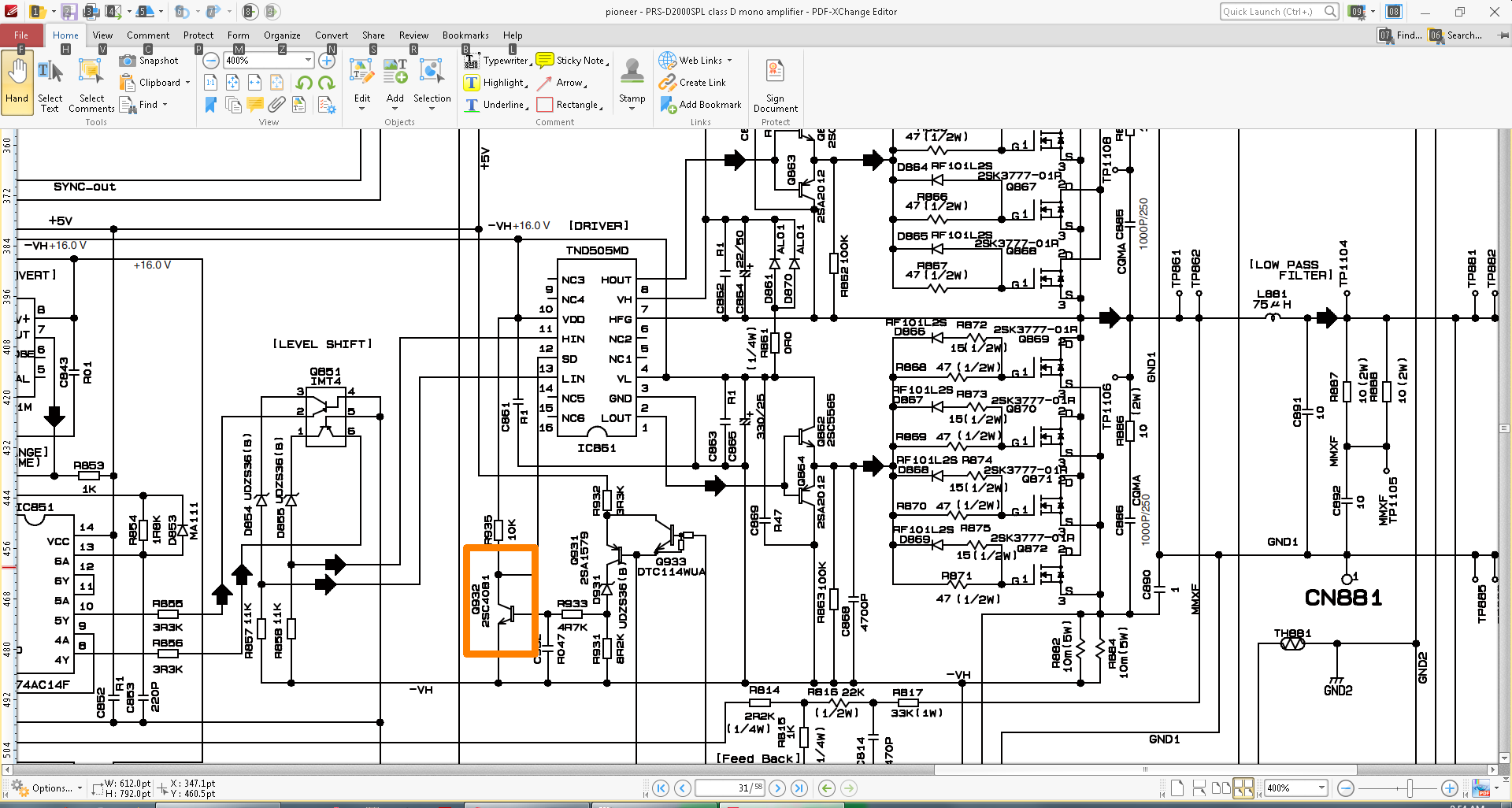Open the Help ribbon tab
The image size is (1512, 808).
click(x=513, y=35)
